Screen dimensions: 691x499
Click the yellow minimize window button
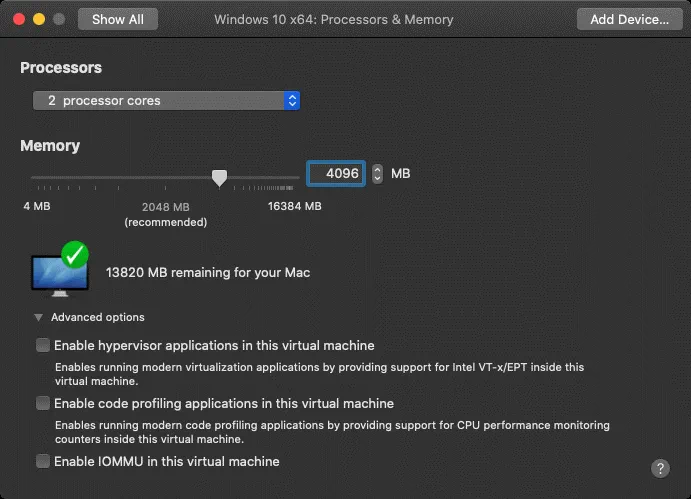[x=40, y=19]
